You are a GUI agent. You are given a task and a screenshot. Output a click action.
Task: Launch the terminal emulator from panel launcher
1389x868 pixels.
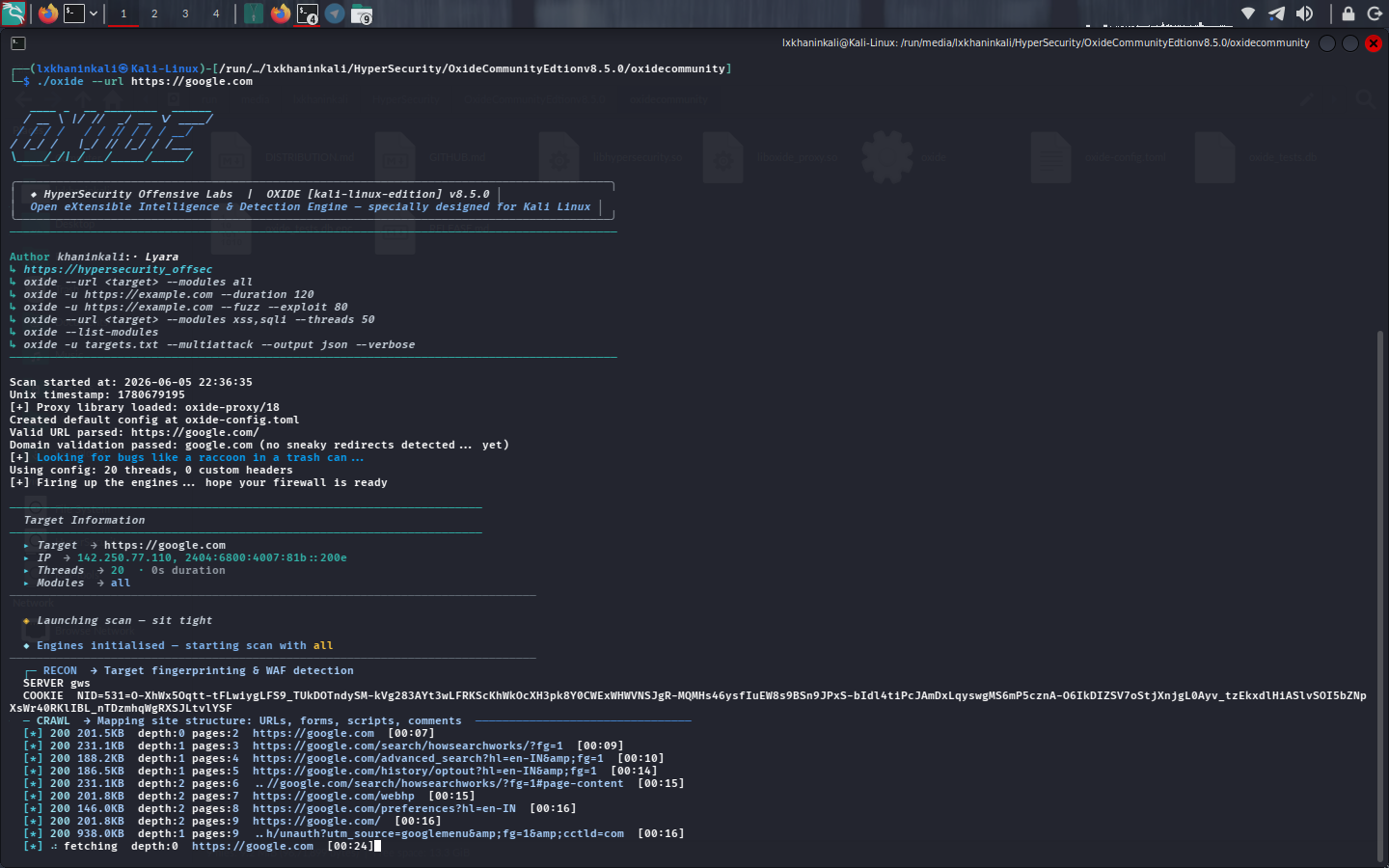tap(74, 14)
